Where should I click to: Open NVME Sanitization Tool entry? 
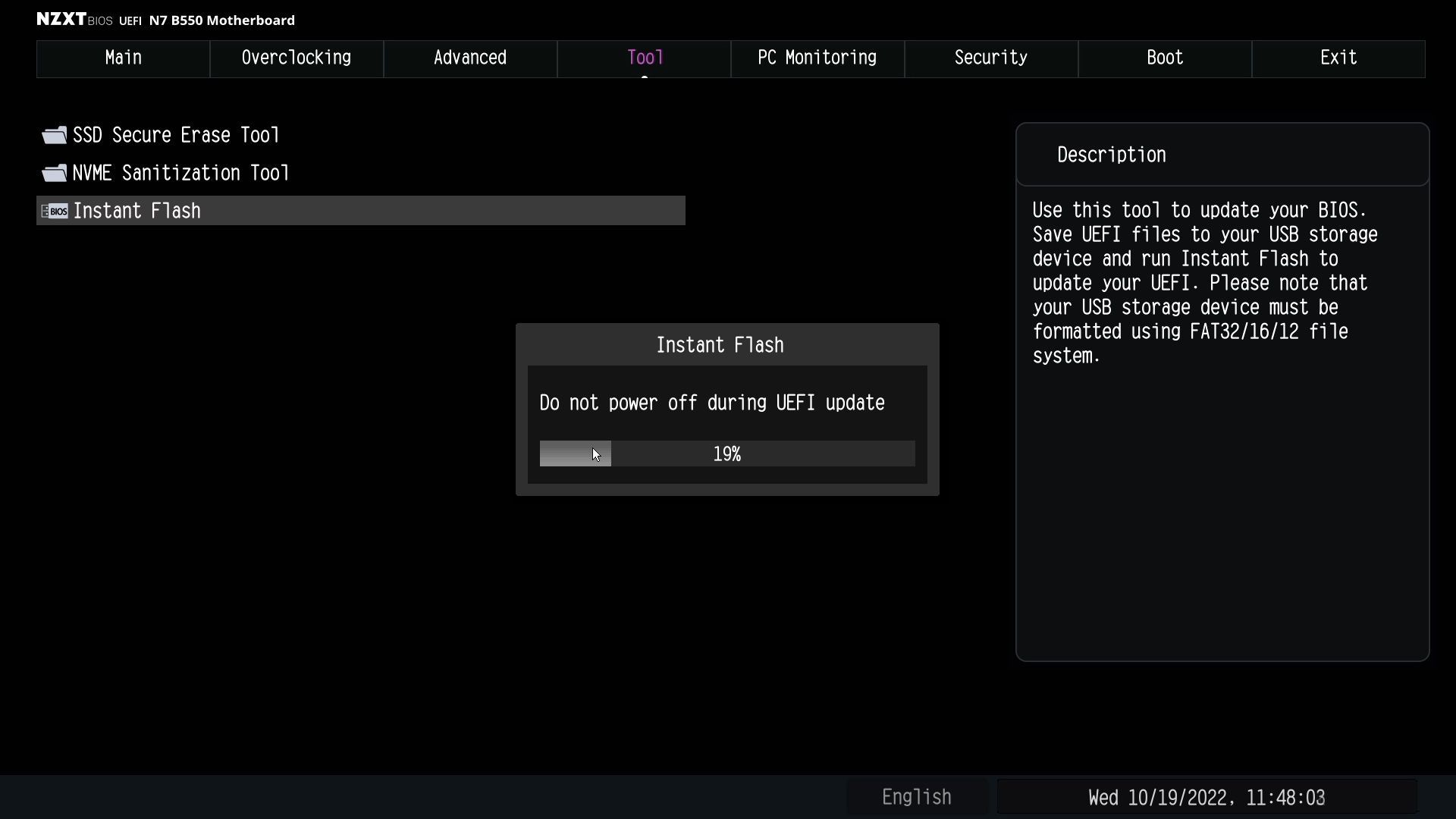(180, 173)
